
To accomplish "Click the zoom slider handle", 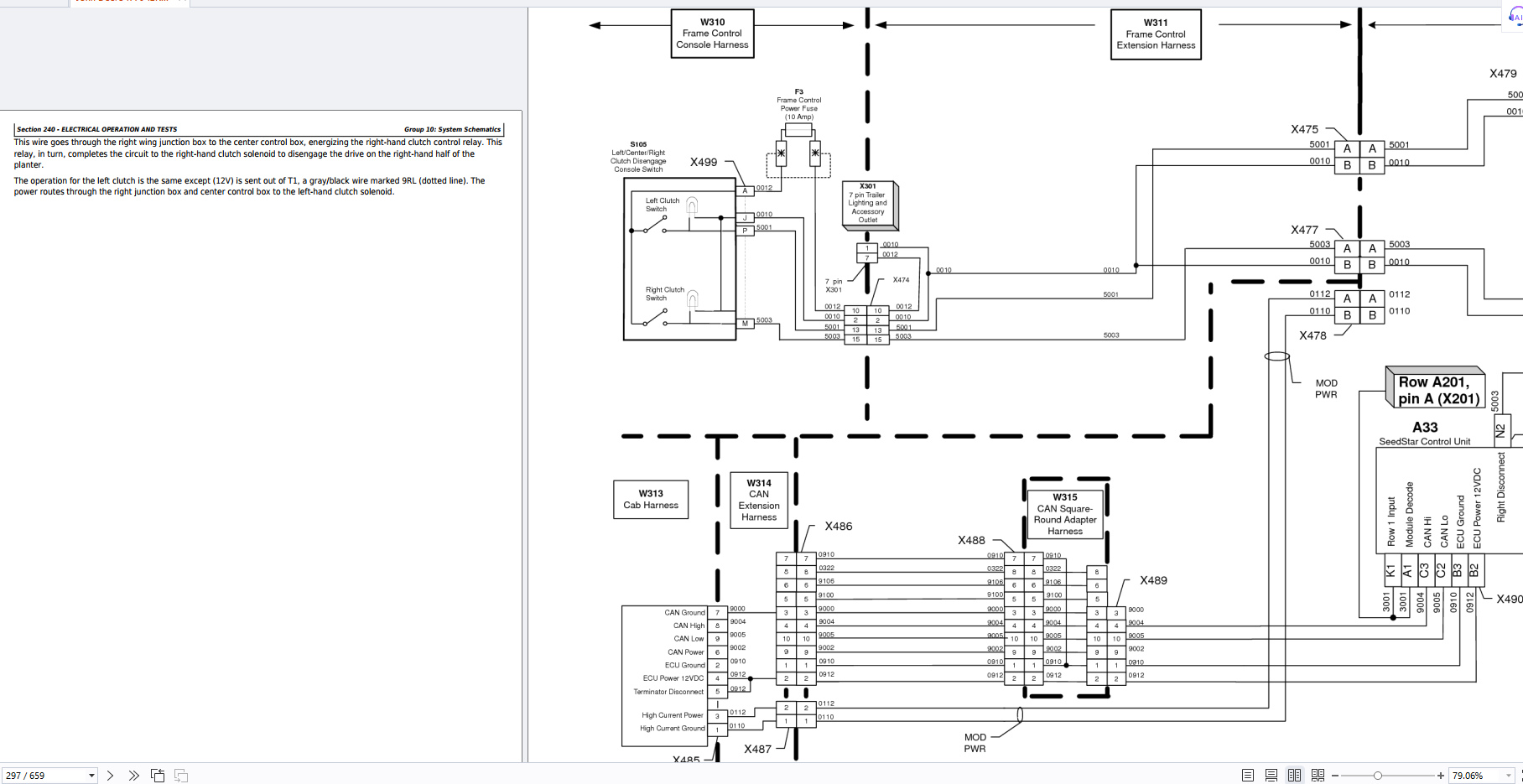I will click(1377, 776).
